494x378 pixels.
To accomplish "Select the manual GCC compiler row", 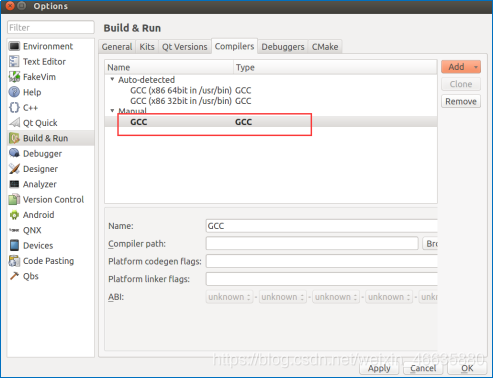I will coord(271,122).
